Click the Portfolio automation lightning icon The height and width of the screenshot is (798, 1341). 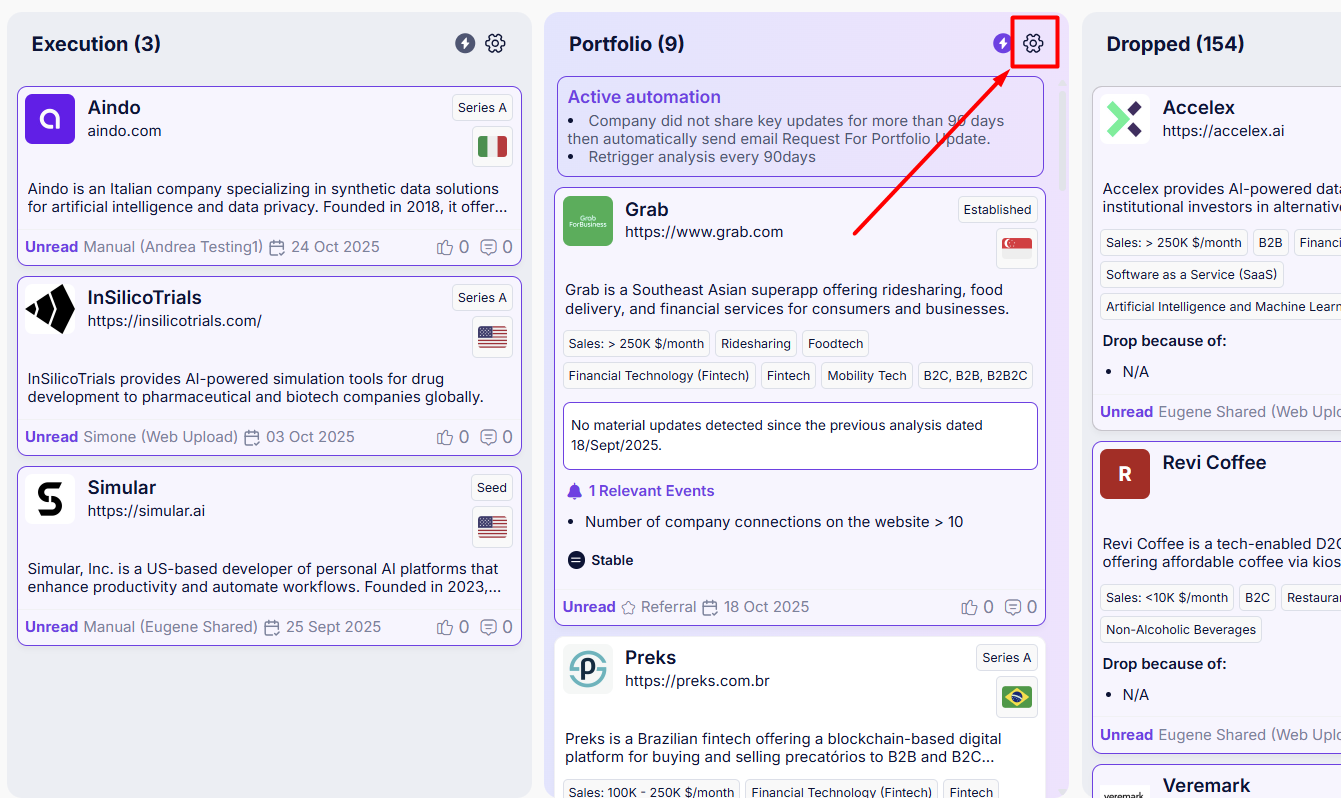pos(1002,43)
